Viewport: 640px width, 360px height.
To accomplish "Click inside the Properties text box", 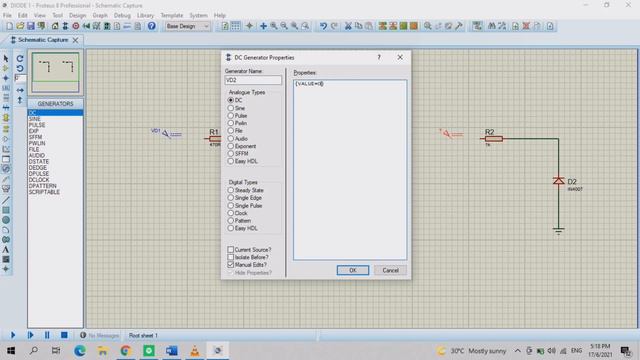I will click(350, 170).
